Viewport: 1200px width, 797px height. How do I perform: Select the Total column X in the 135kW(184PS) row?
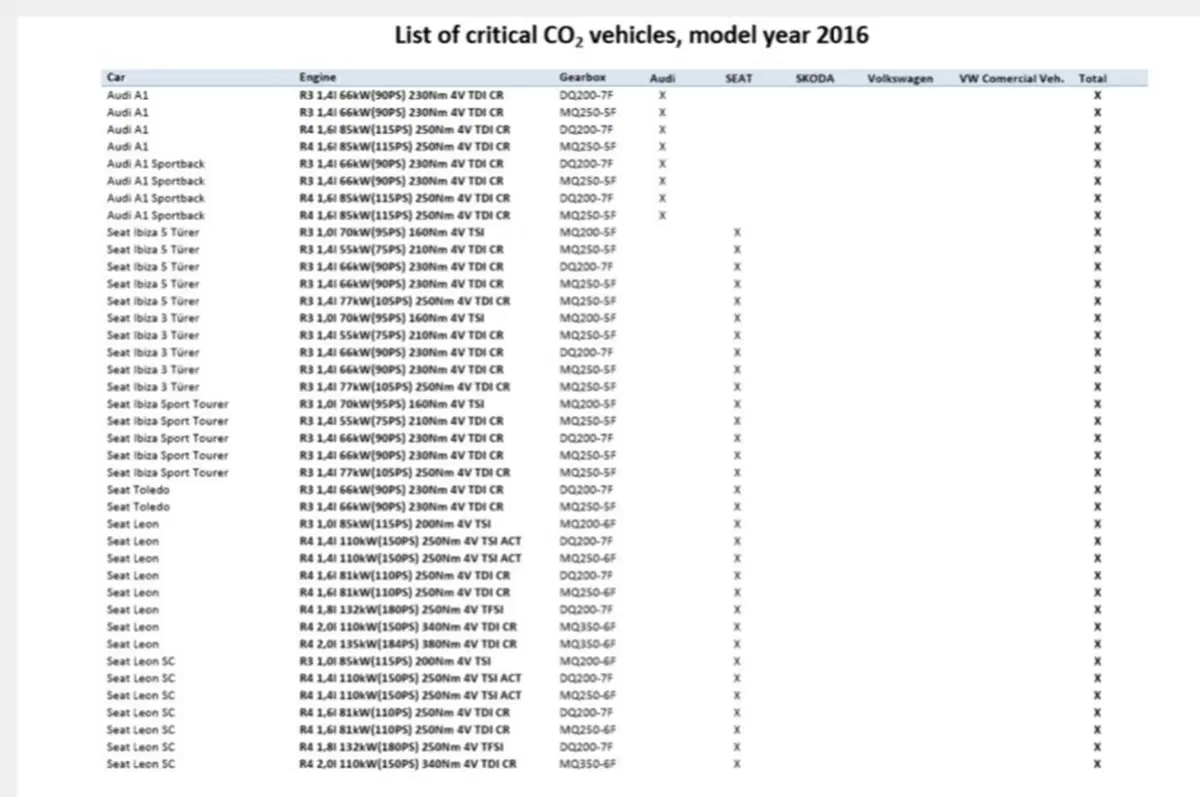tap(1097, 644)
